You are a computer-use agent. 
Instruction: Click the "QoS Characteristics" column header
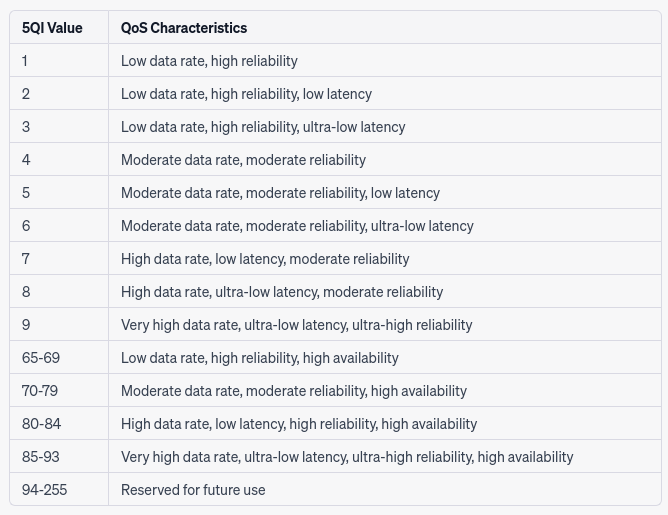pos(184,28)
